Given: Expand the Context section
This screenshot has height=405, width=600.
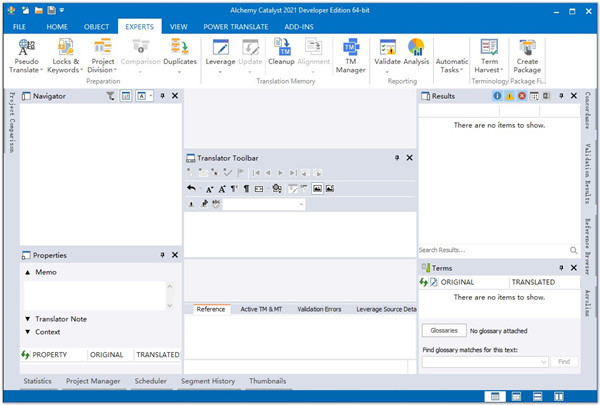Looking at the screenshot, I should [x=28, y=332].
